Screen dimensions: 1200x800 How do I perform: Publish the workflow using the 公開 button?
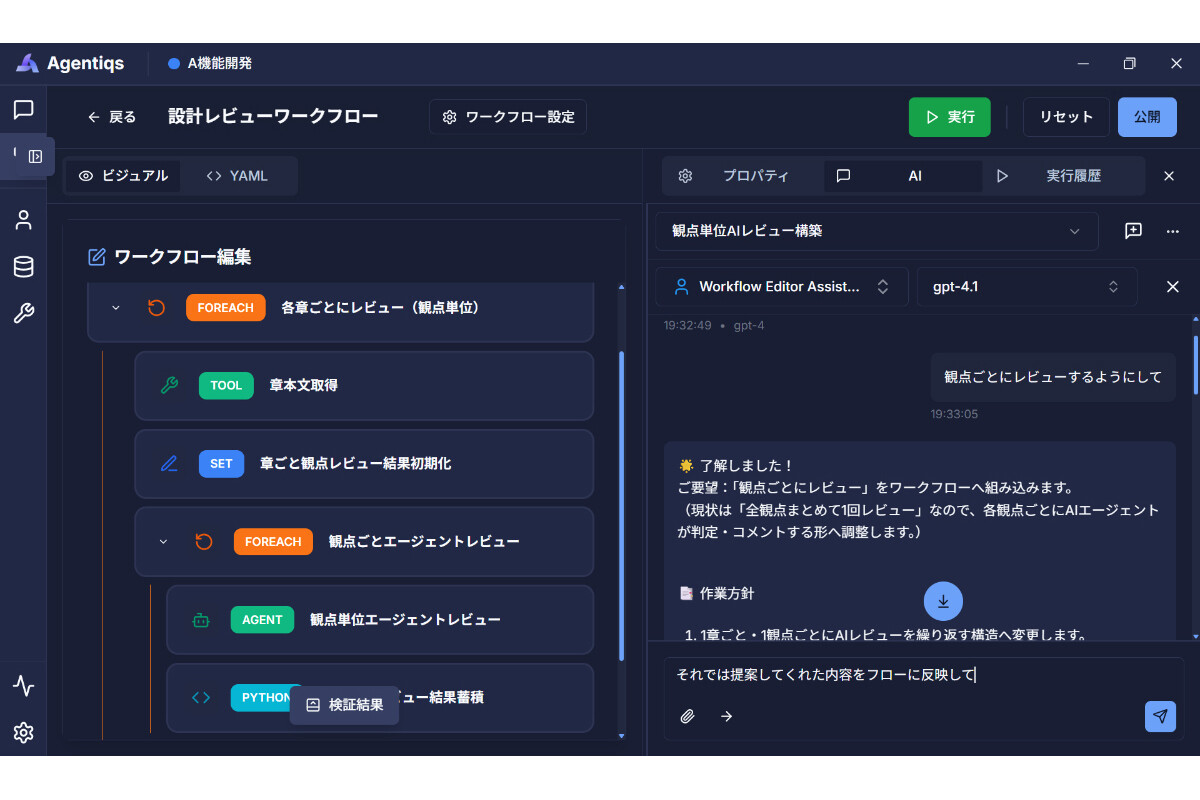pyautogui.click(x=1147, y=117)
